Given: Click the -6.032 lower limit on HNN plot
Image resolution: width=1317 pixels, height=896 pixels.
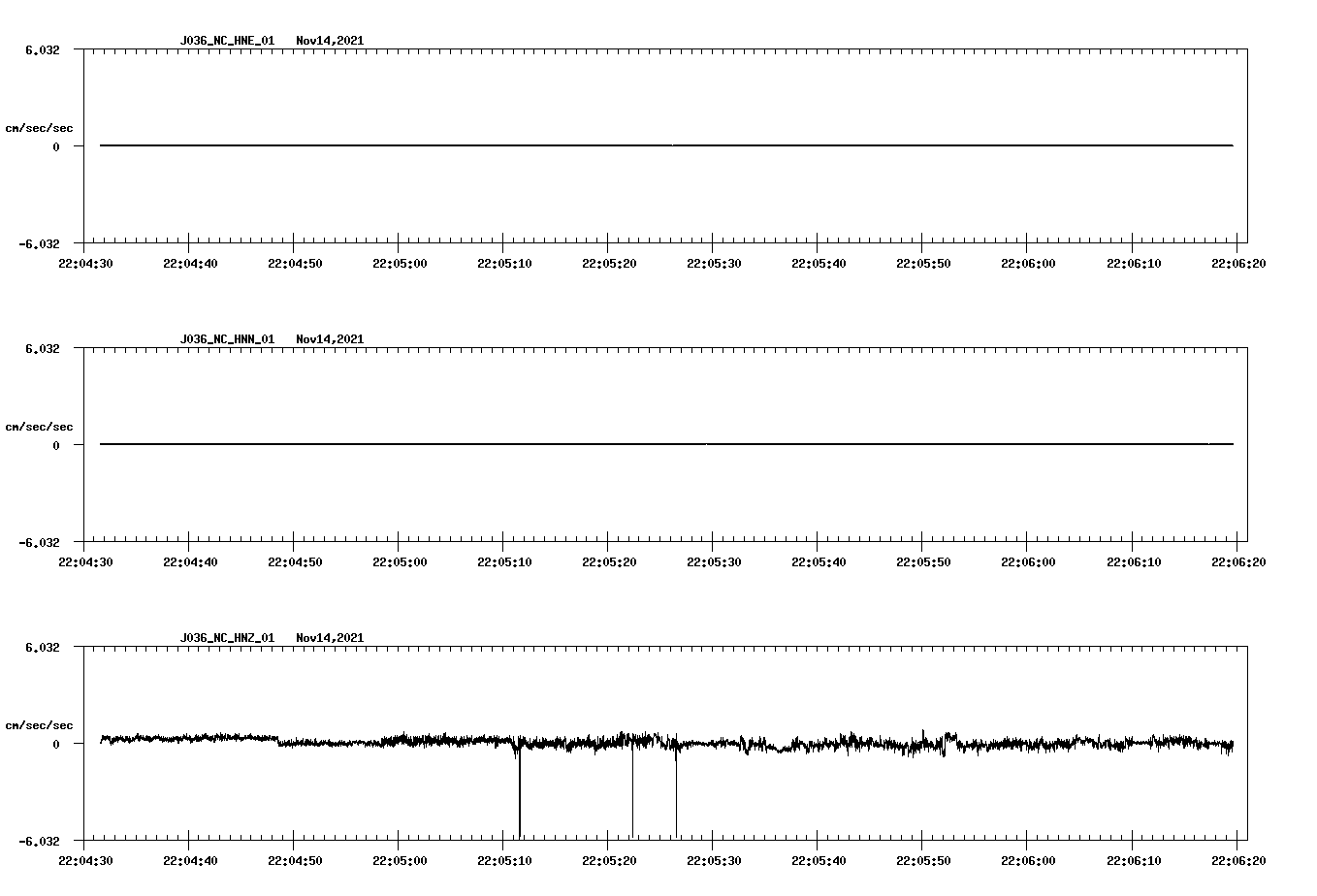Looking at the screenshot, I should [x=40, y=542].
